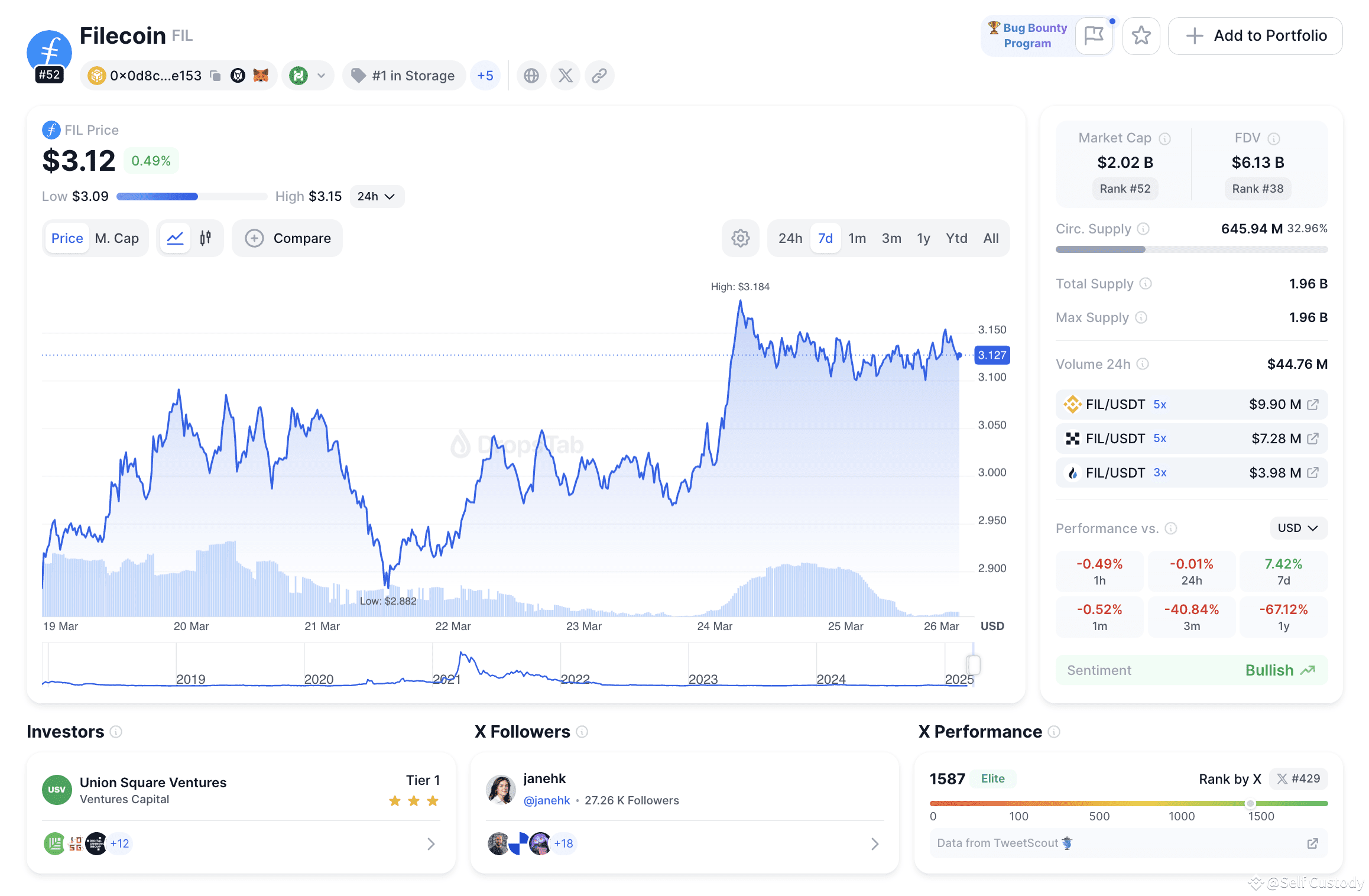This screenshot has width=1369, height=896.
Task: Click the Filecoin logo icon
Action: click(50, 53)
